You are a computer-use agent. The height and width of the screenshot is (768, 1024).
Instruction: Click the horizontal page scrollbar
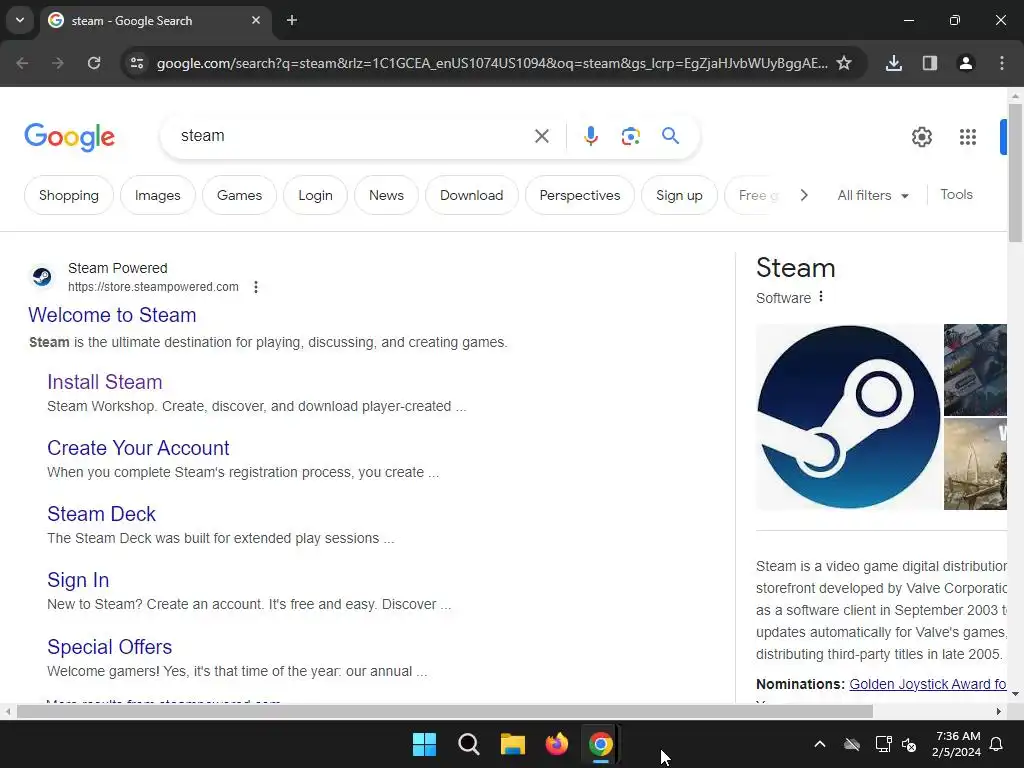[x=445, y=711]
